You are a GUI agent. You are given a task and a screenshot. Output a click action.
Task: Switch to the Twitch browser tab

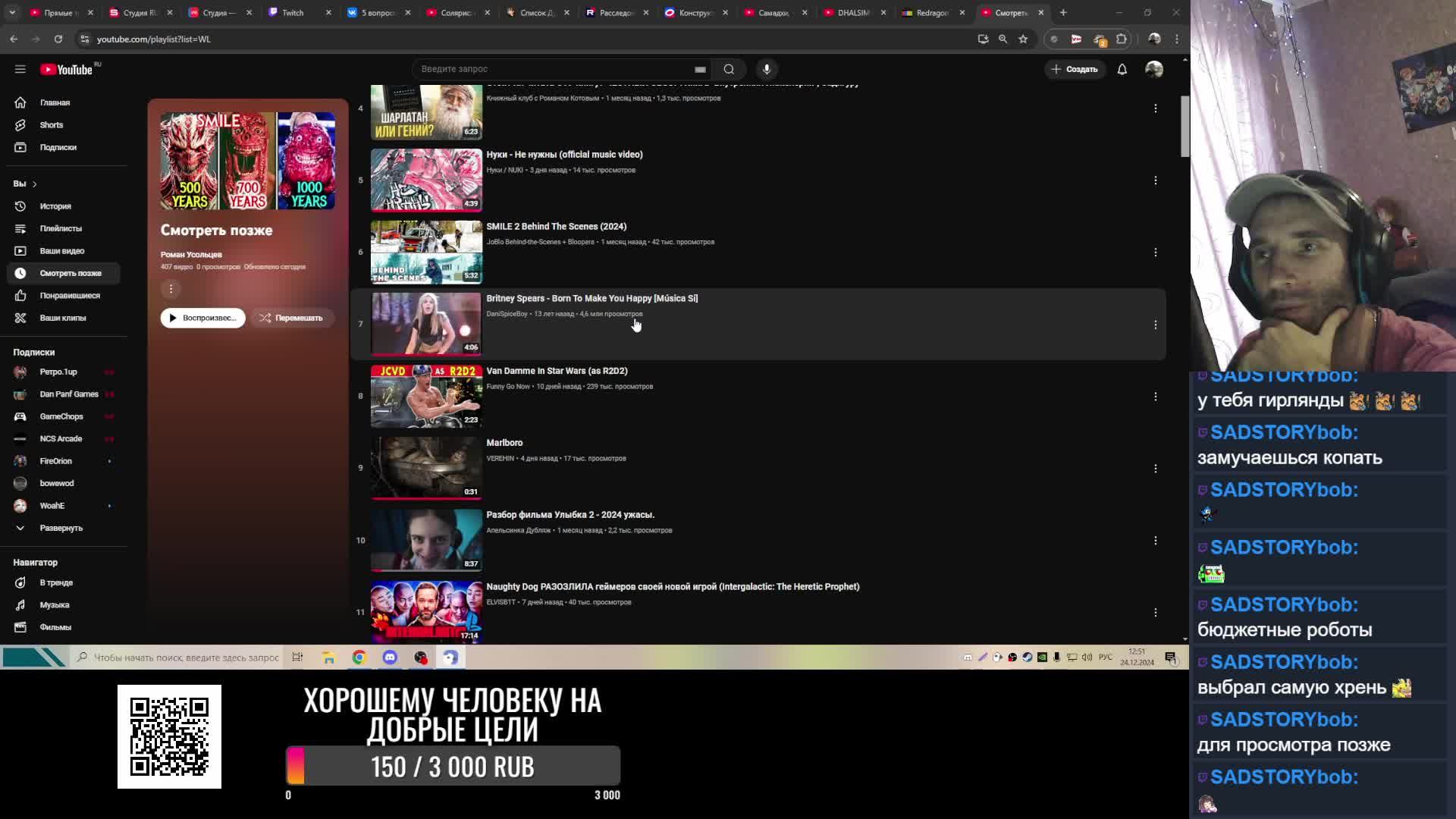coord(293,13)
